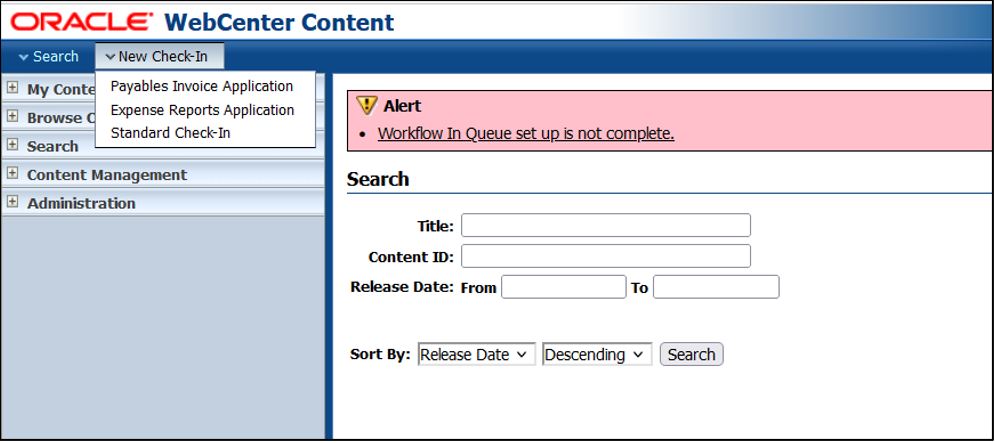
Task: Select Standard Check-In option
Action: 170,133
